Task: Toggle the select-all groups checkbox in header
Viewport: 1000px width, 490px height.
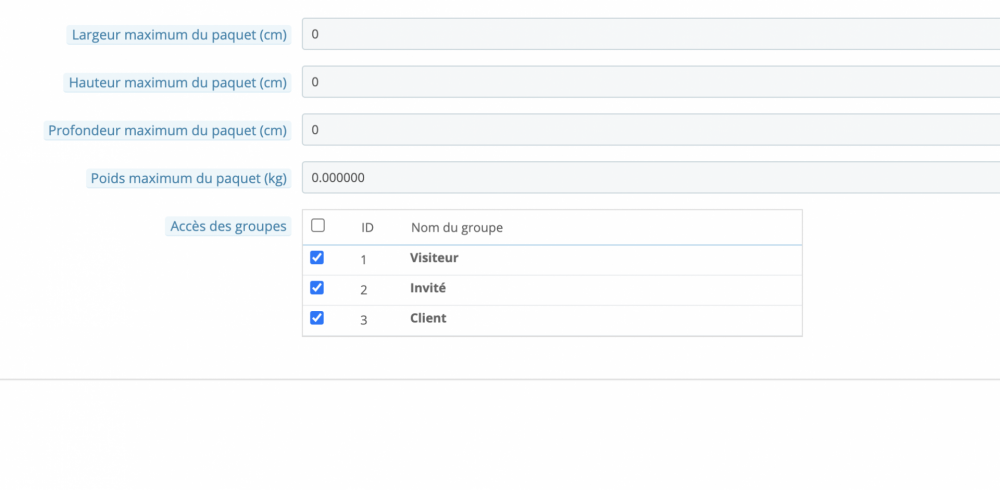Action: pyautogui.click(x=318, y=226)
